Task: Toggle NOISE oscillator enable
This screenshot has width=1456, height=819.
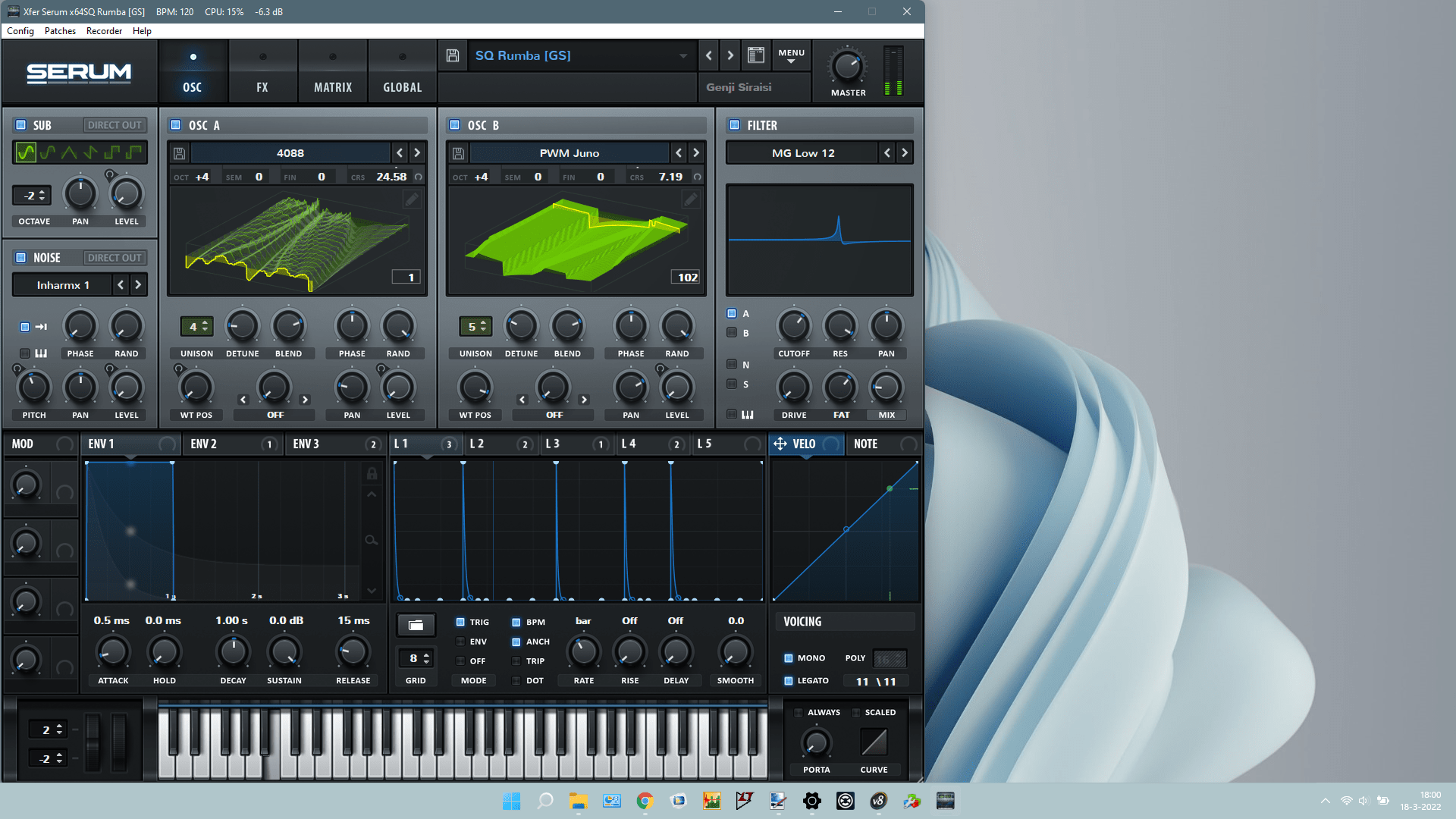Action: click(x=21, y=258)
